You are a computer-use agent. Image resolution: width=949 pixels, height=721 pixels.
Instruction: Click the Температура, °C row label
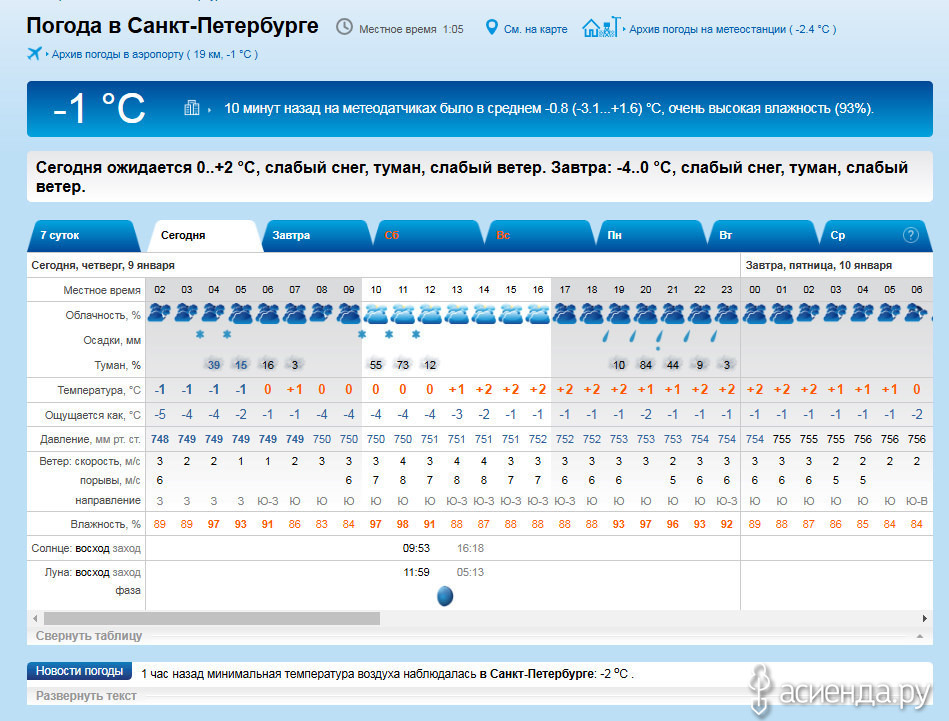click(x=99, y=390)
